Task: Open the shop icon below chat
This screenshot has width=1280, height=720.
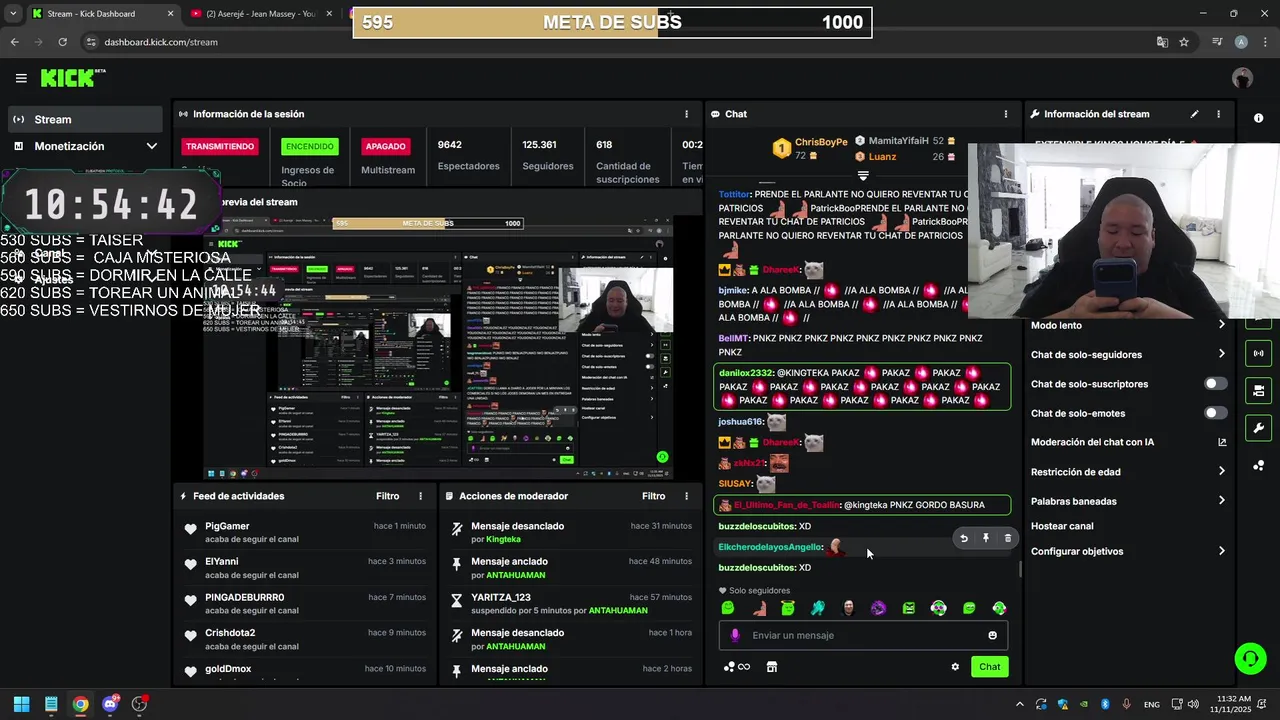Action: [772, 667]
